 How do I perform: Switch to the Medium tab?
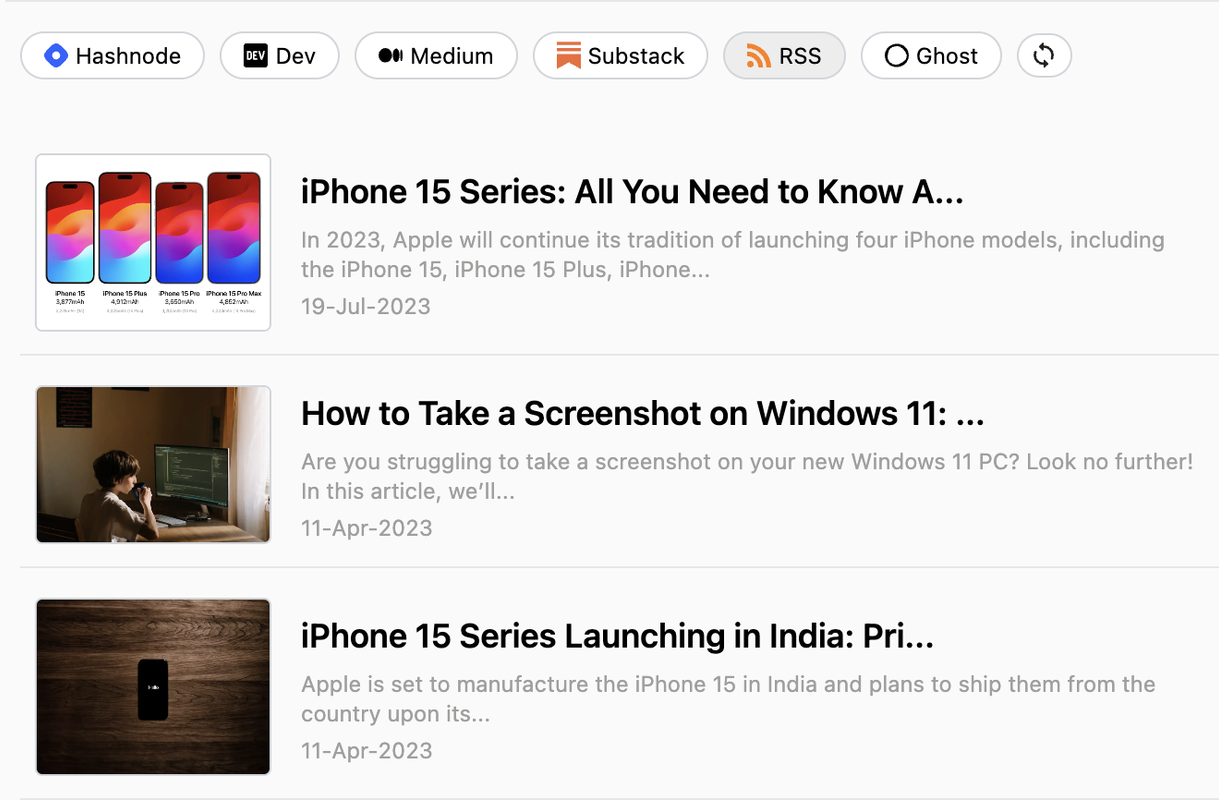click(436, 56)
